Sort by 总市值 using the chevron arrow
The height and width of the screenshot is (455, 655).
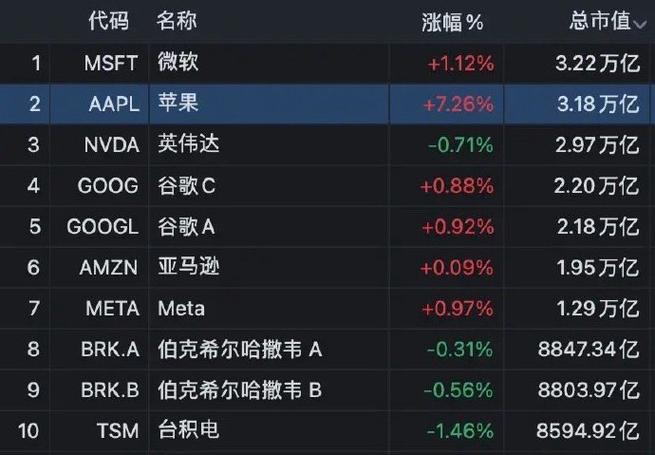pos(640,24)
